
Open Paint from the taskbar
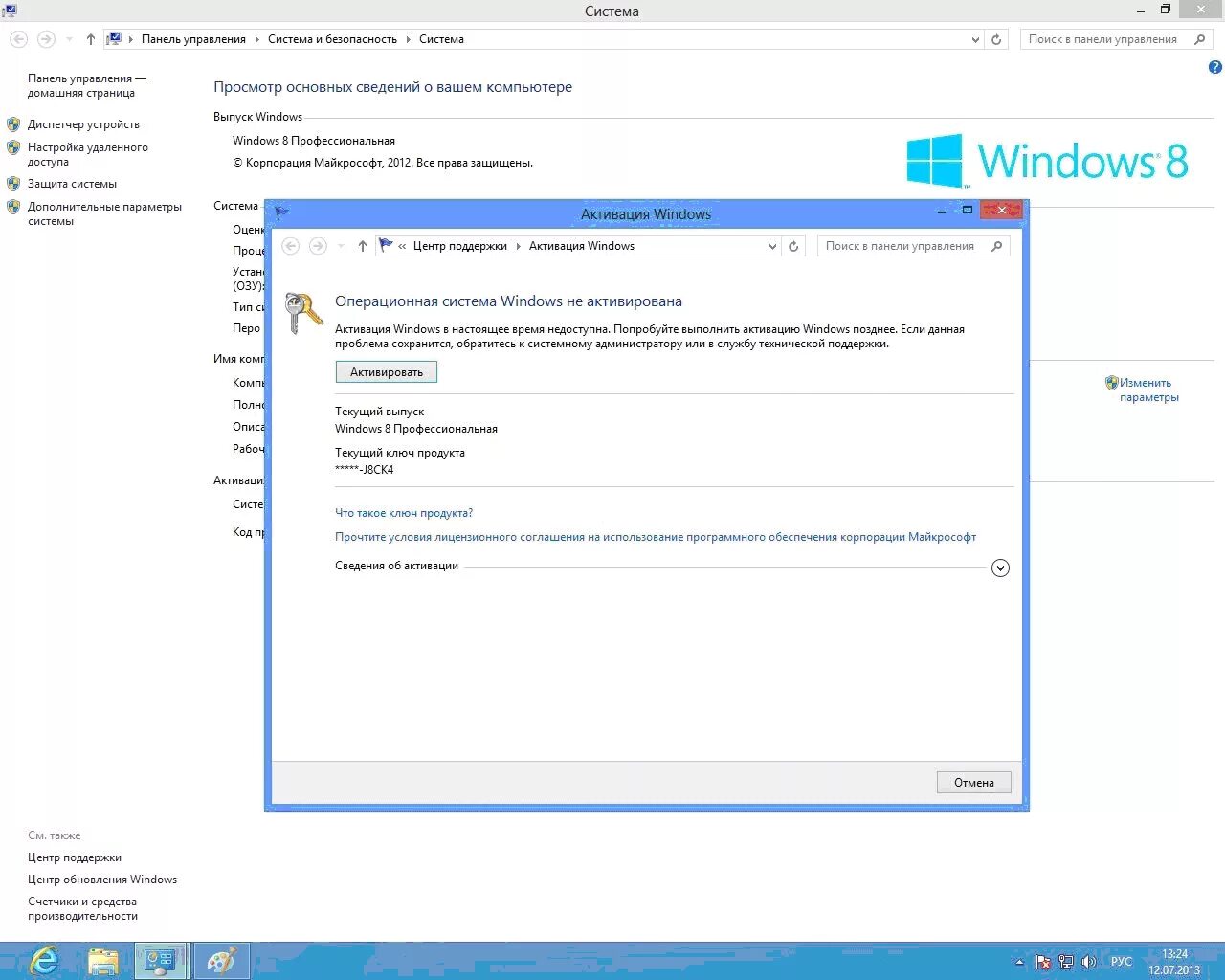[222, 961]
